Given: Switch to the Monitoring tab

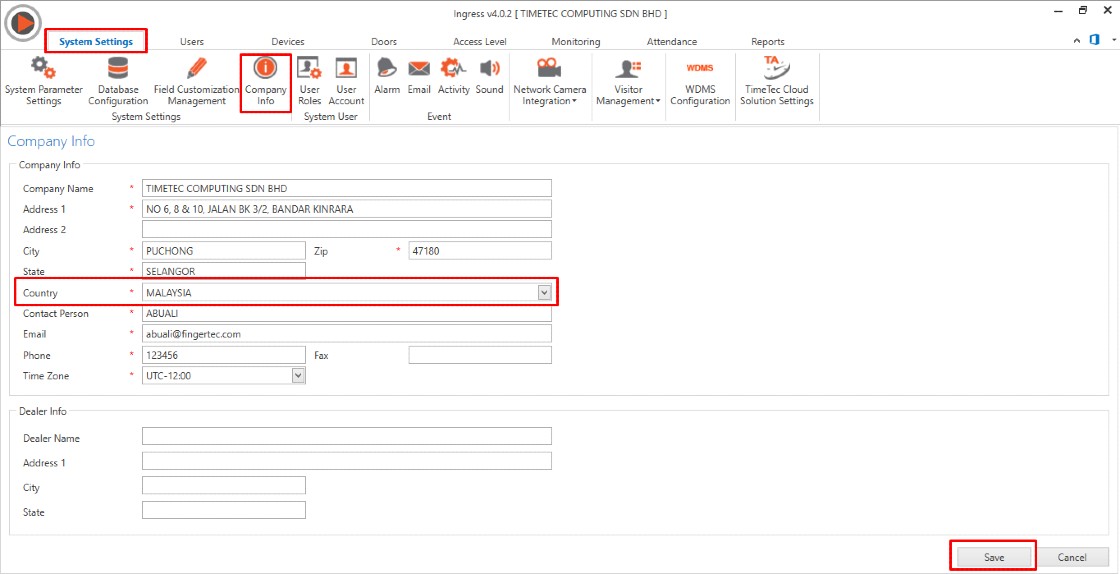Looking at the screenshot, I should pos(576,41).
